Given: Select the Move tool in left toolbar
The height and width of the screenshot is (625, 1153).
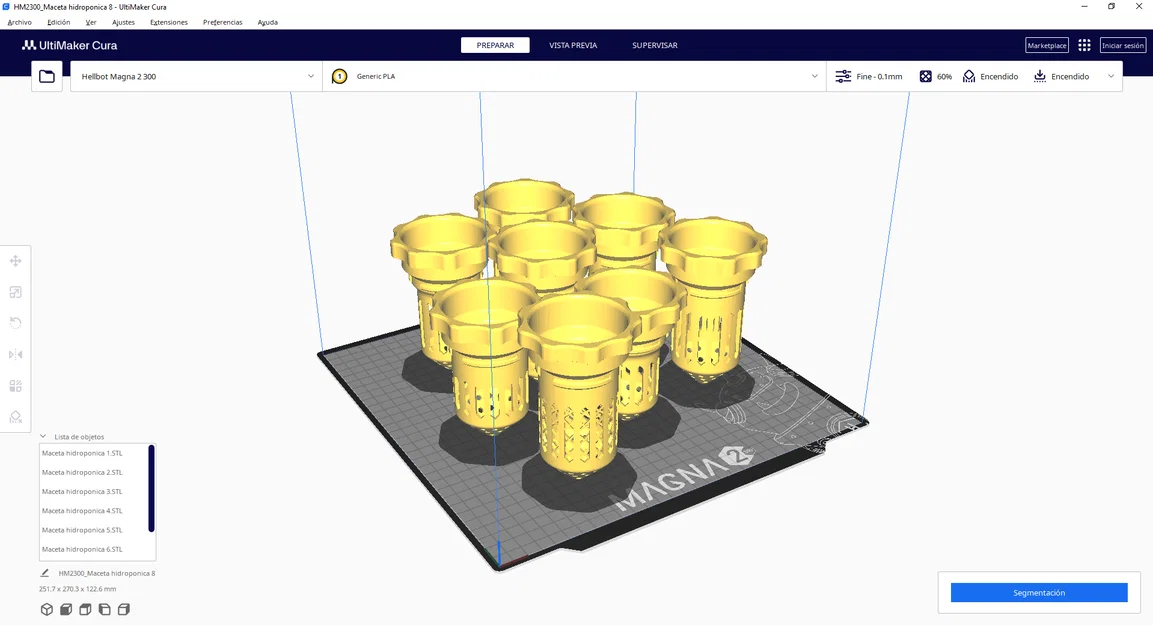Looking at the screenshot, I should (15, 261).
